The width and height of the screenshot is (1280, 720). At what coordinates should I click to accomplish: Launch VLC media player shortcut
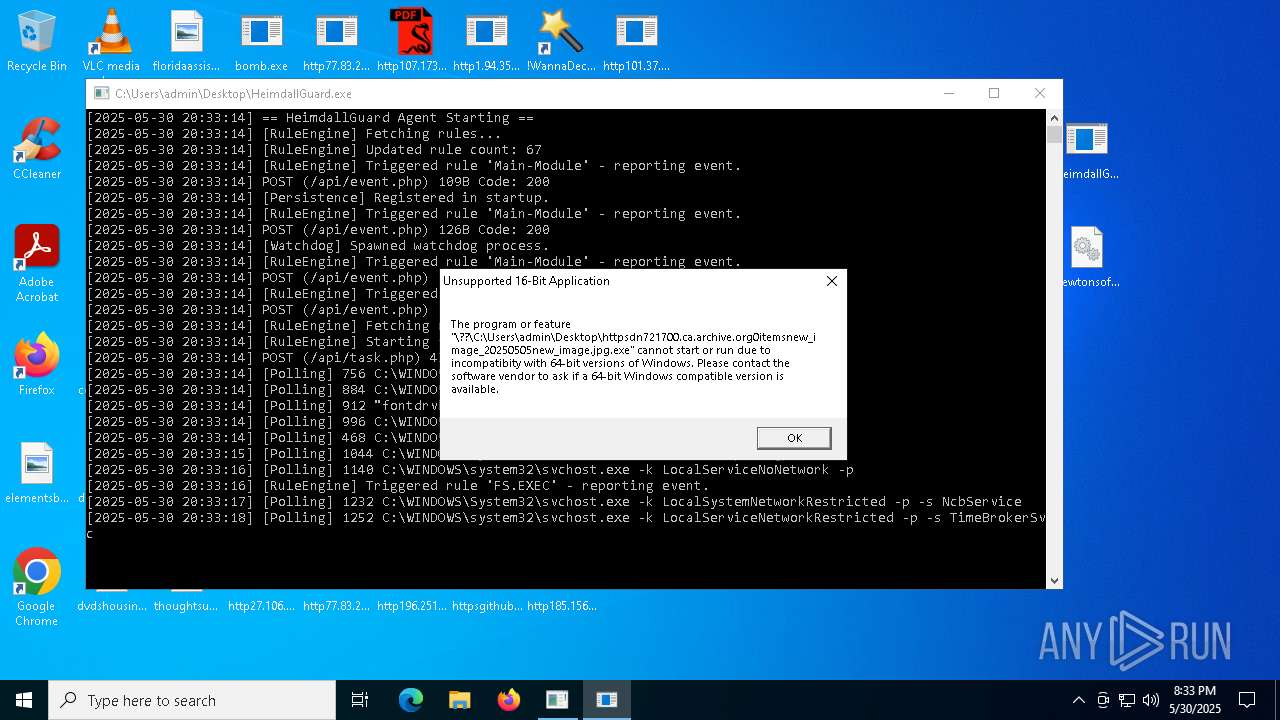click(111, 40)
